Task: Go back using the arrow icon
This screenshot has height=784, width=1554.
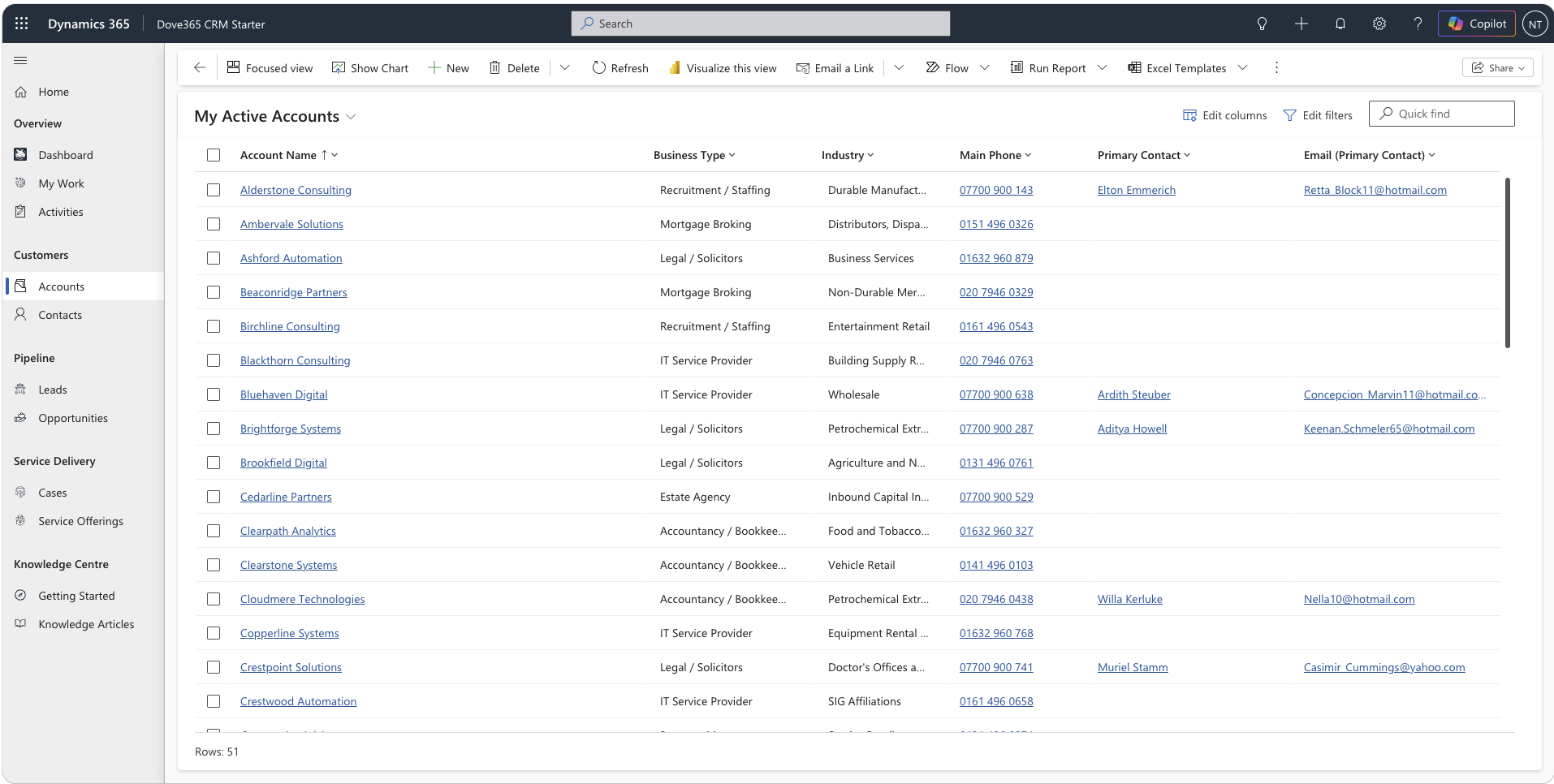Action: [200, 67]
